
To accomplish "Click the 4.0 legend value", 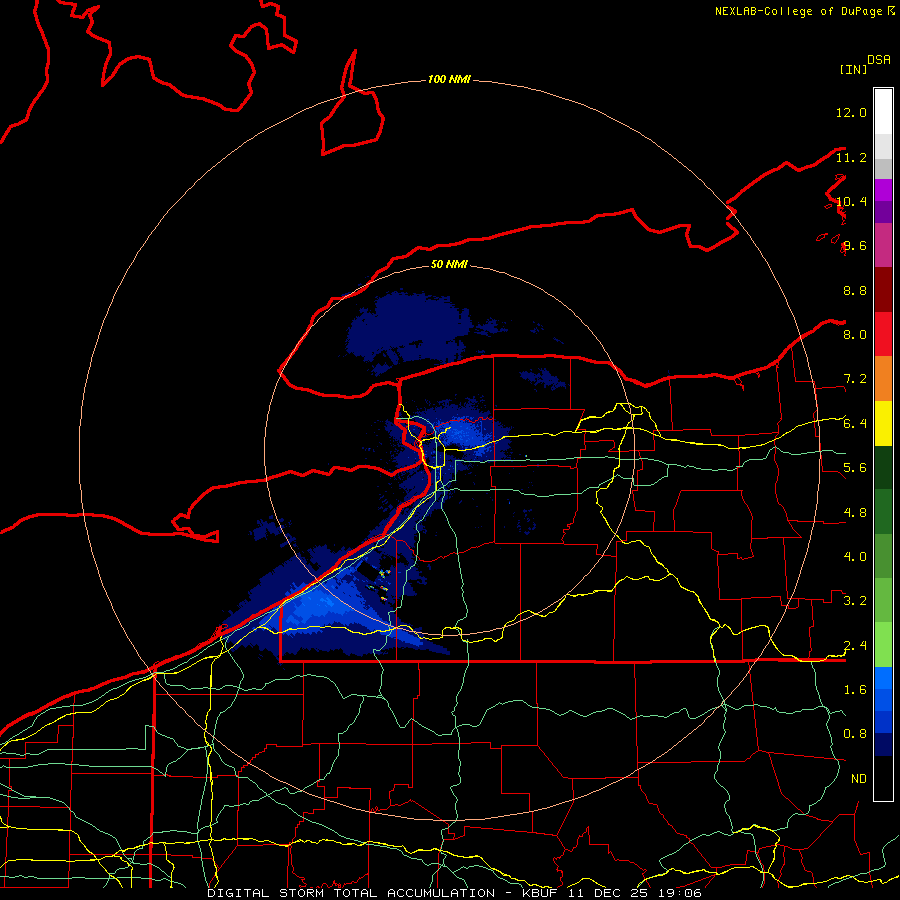I will pyautogui.click(x=855, y=556).
